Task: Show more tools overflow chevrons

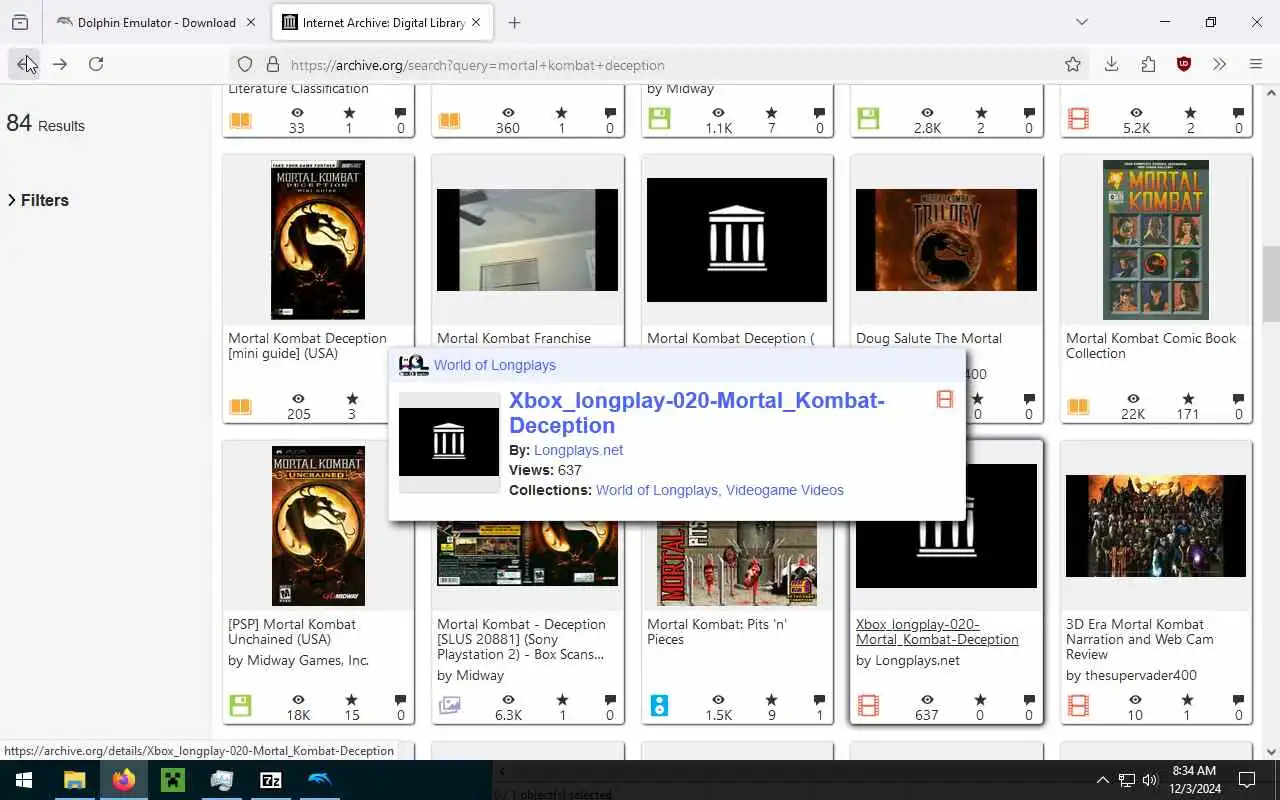Action: 1219,64
